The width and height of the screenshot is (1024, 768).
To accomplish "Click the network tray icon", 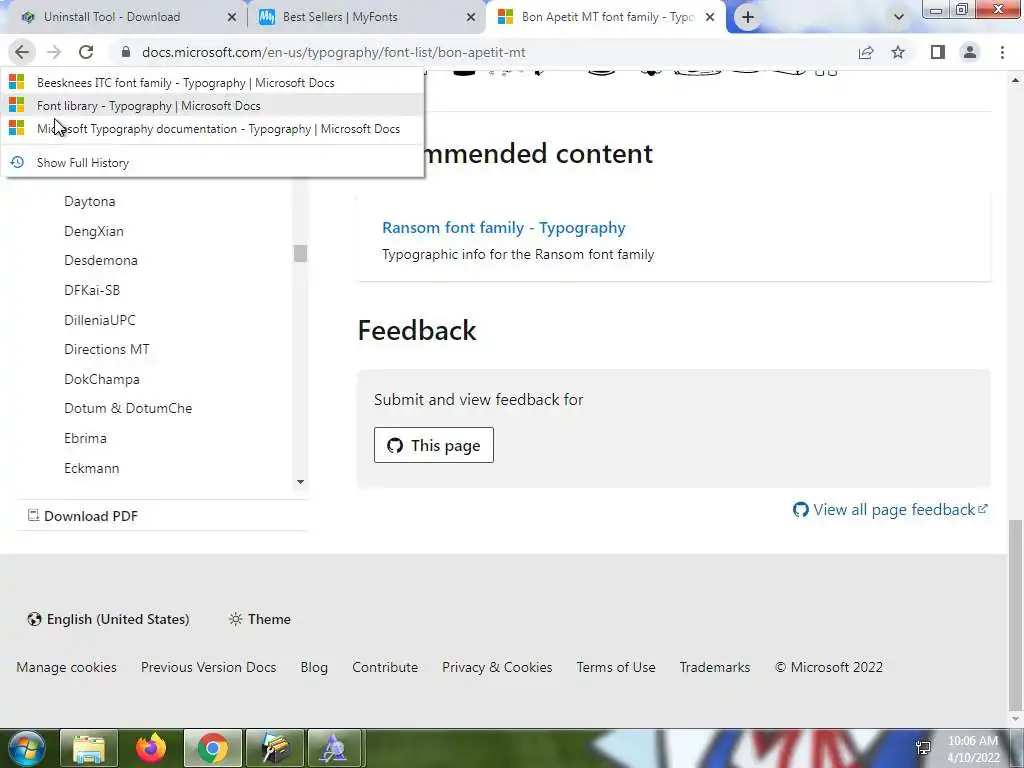I will 923,748.
